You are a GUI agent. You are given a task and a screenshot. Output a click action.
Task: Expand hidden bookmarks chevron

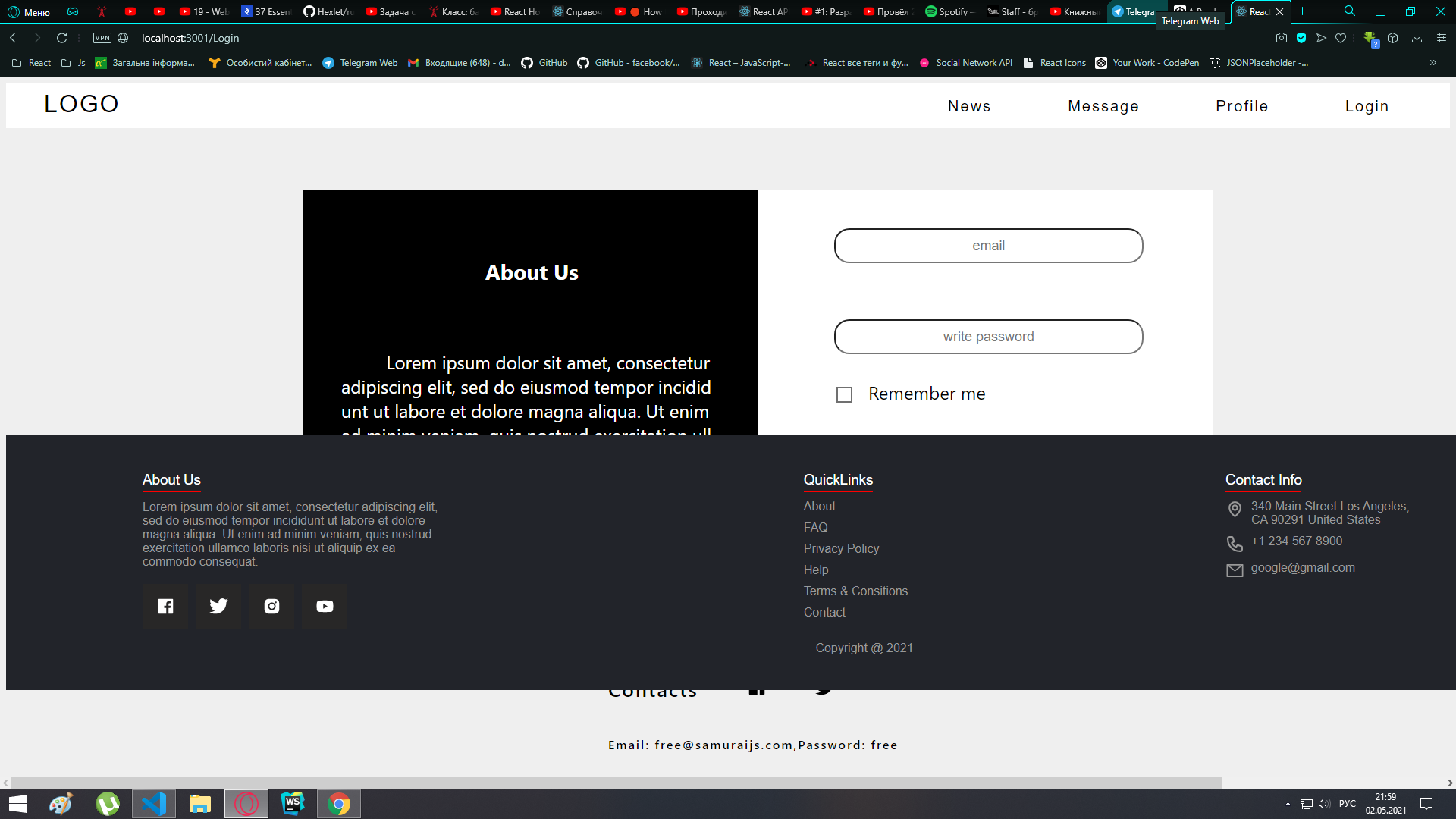click(1433, 63)
